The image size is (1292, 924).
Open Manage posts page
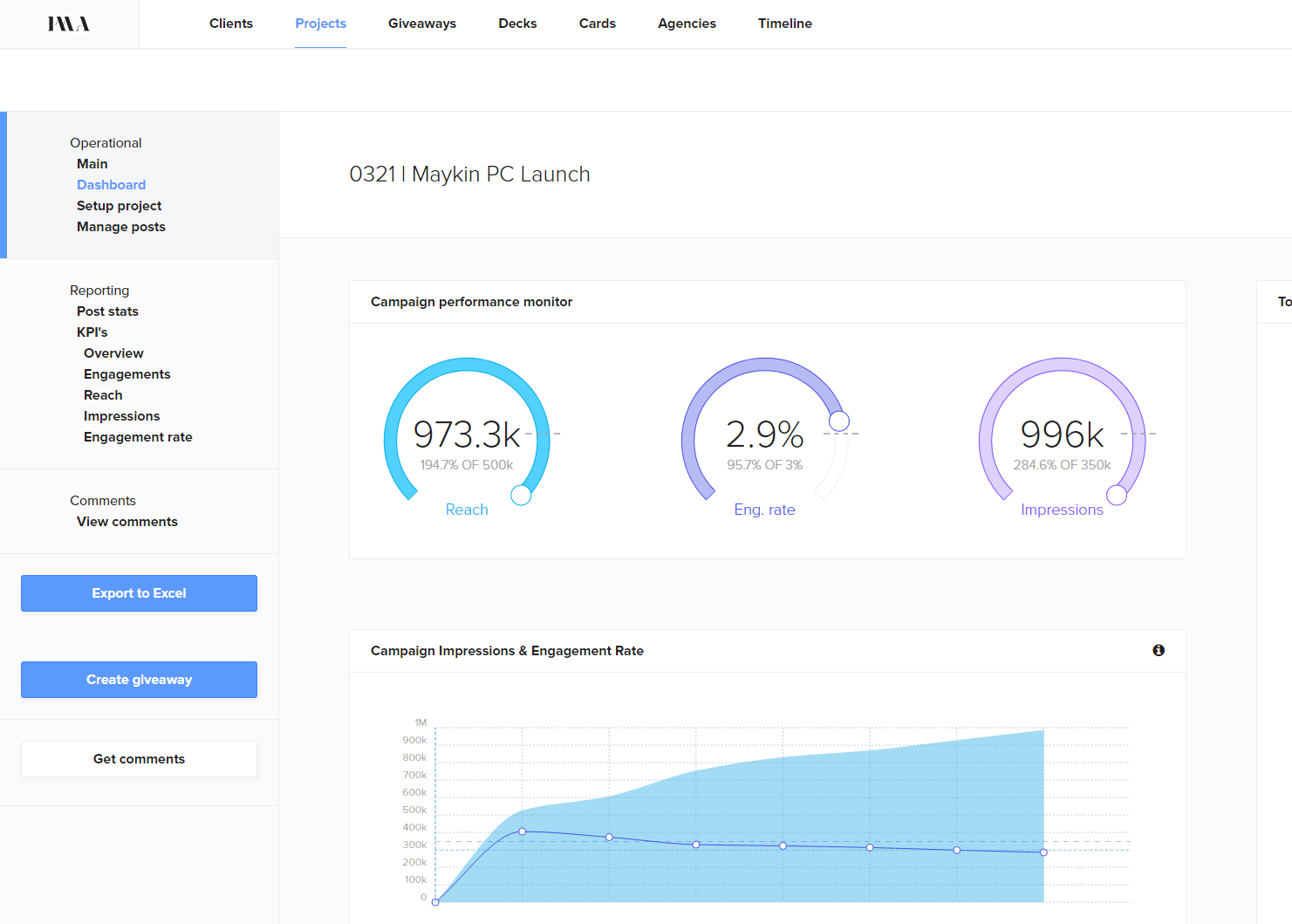pos(121,227)
